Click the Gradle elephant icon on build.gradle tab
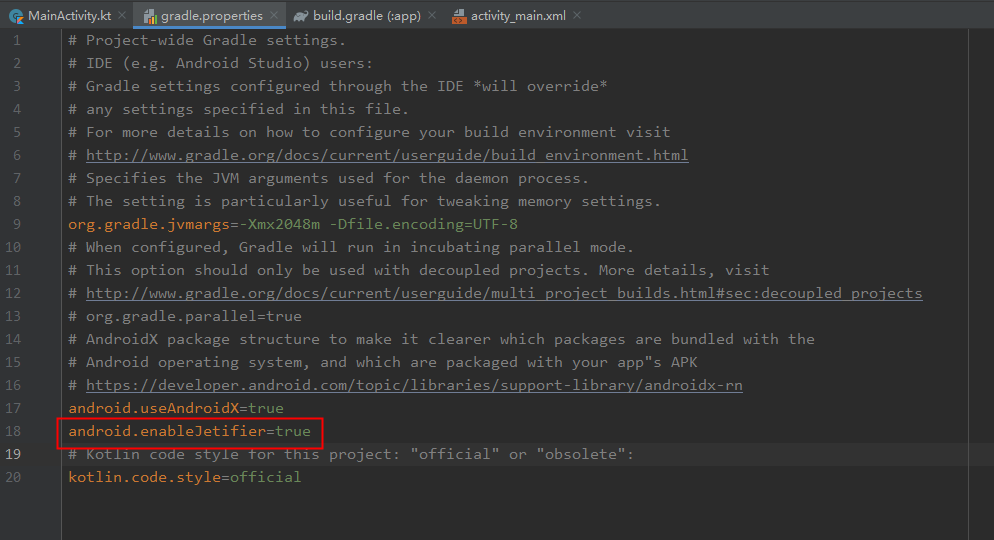Viewport: 994px width, 540px height. pyautogui.click(x=301, y=16)
